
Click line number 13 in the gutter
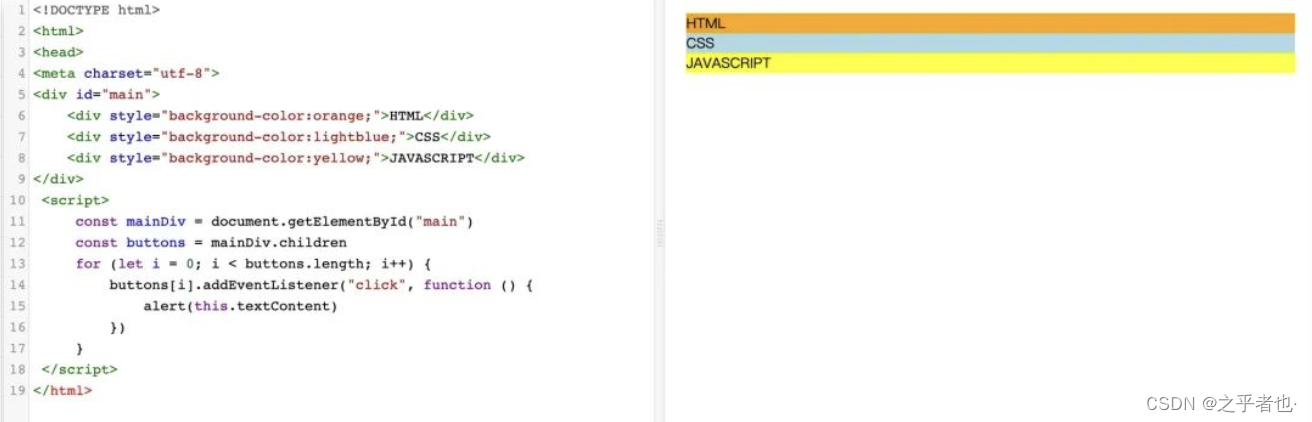(17, 264)
